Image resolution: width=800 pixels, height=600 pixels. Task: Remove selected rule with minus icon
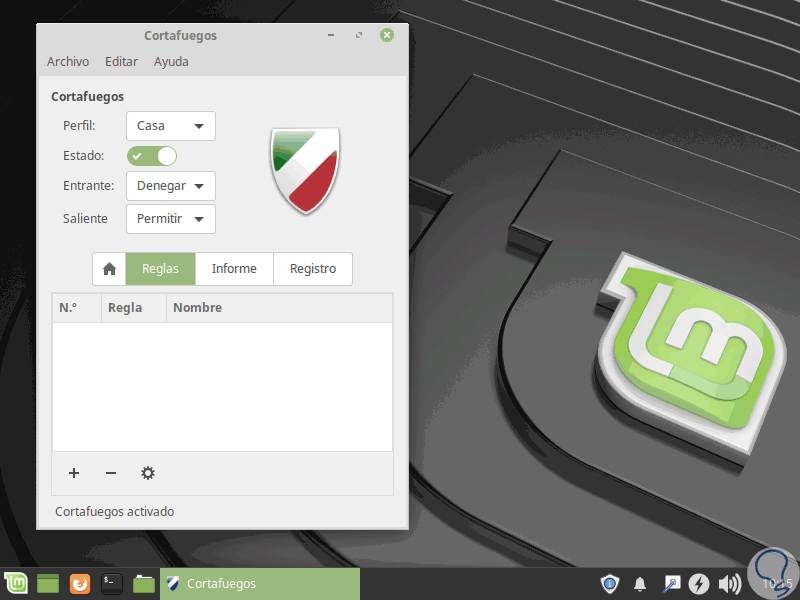pyautogui.click(x=111, y=473)
